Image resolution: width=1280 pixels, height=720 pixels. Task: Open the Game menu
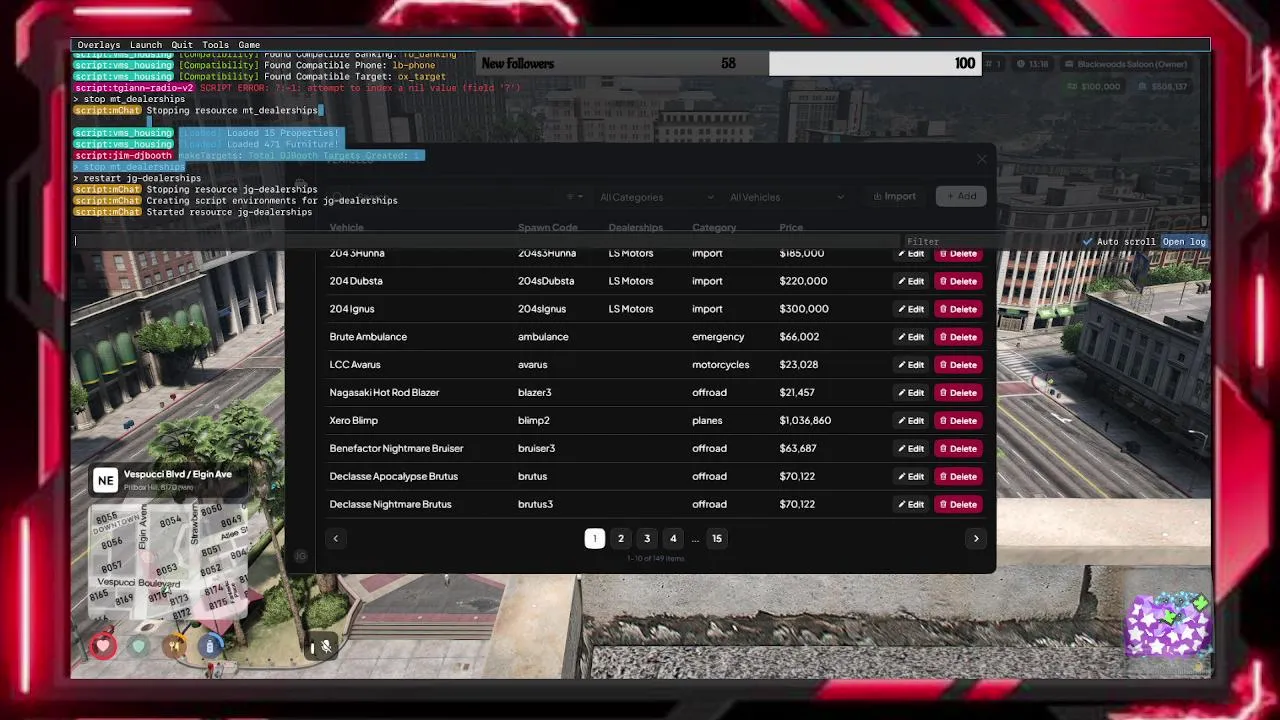click(x=249, y=45)
